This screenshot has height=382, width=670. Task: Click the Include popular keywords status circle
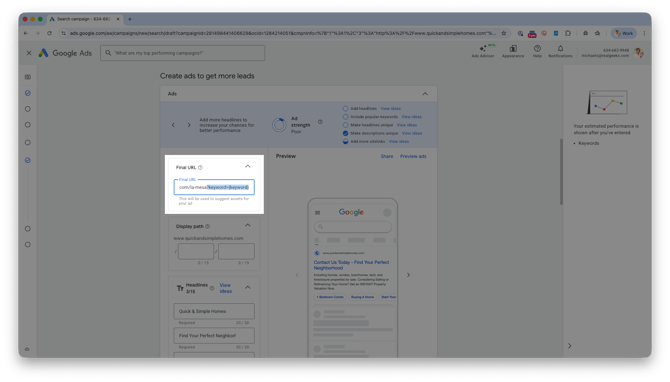(345, 117)
